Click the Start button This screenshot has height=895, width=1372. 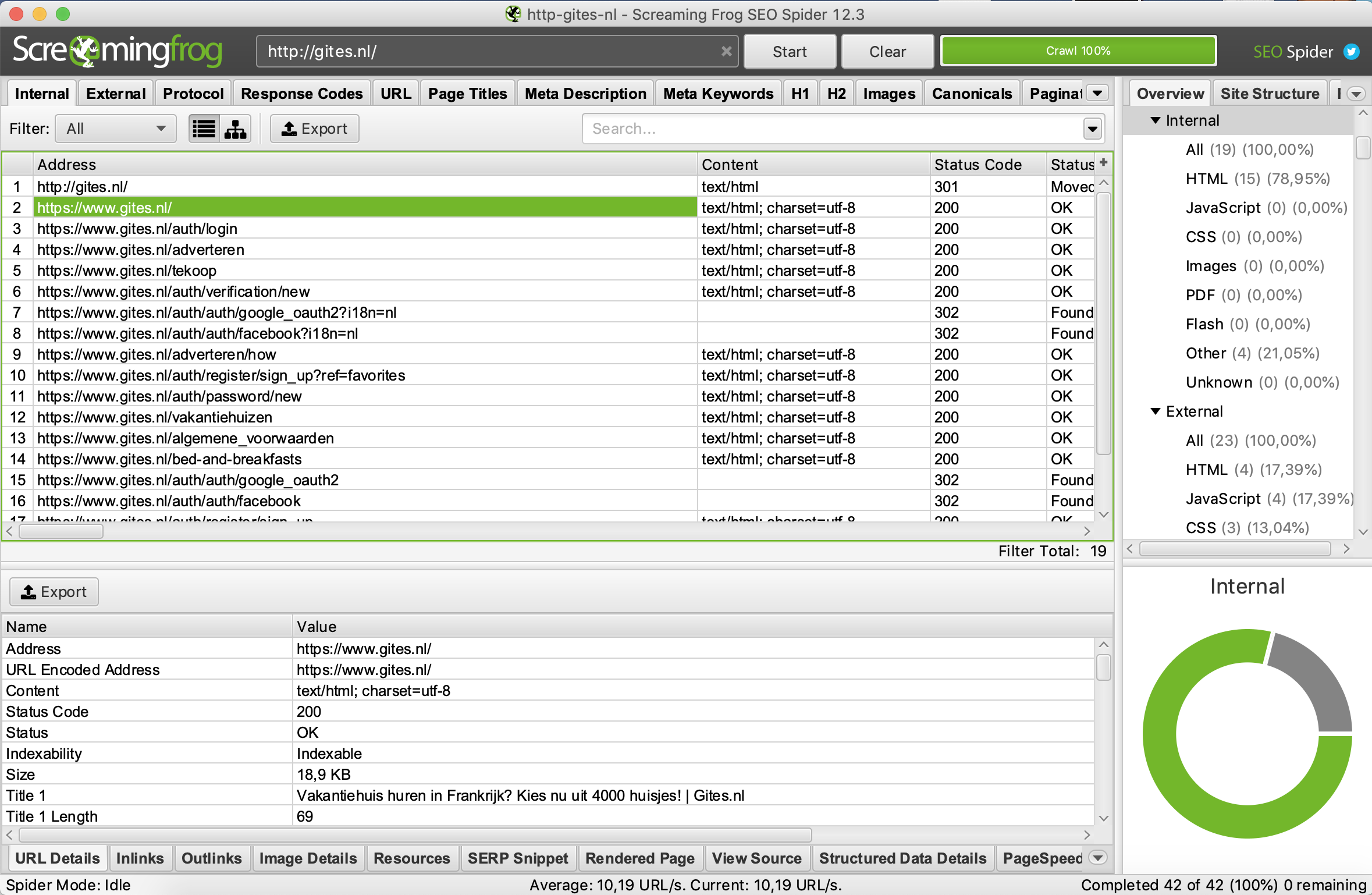[x=790, y=52]
